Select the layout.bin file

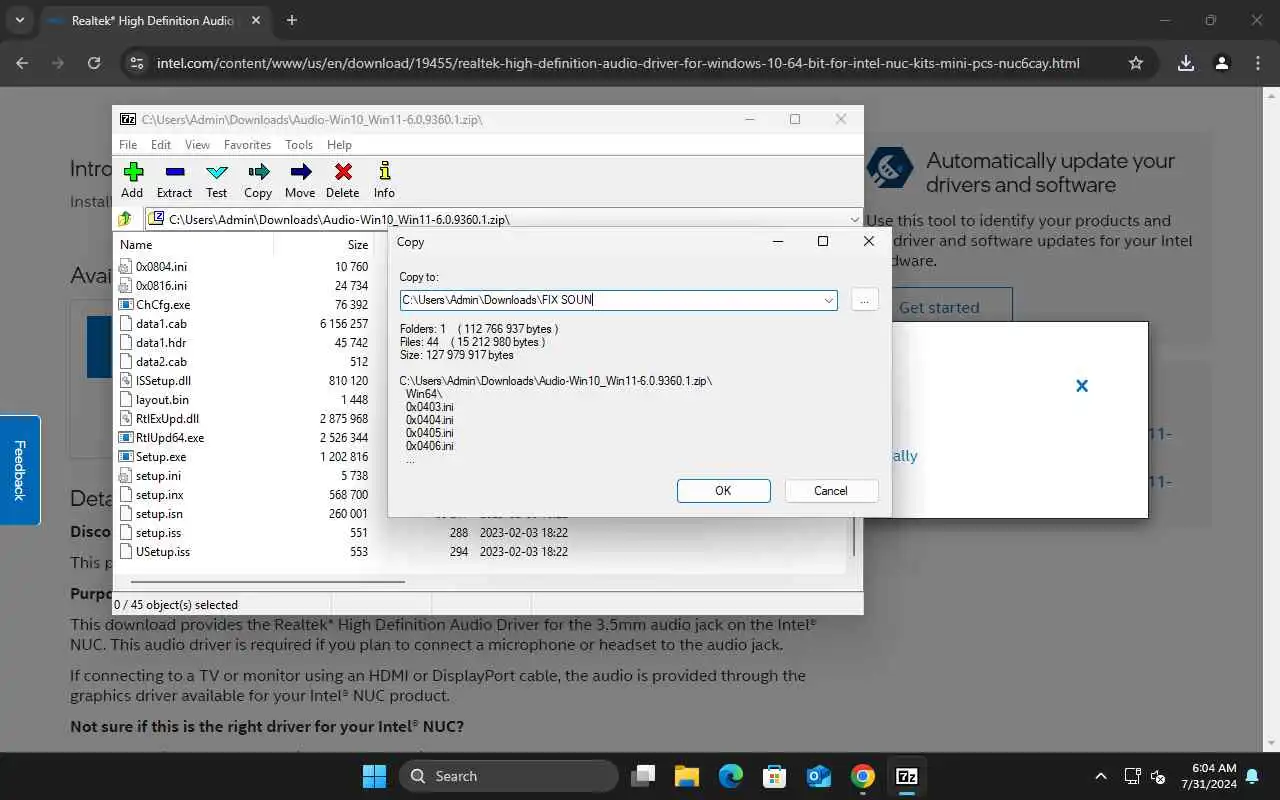tap(162, 400)
